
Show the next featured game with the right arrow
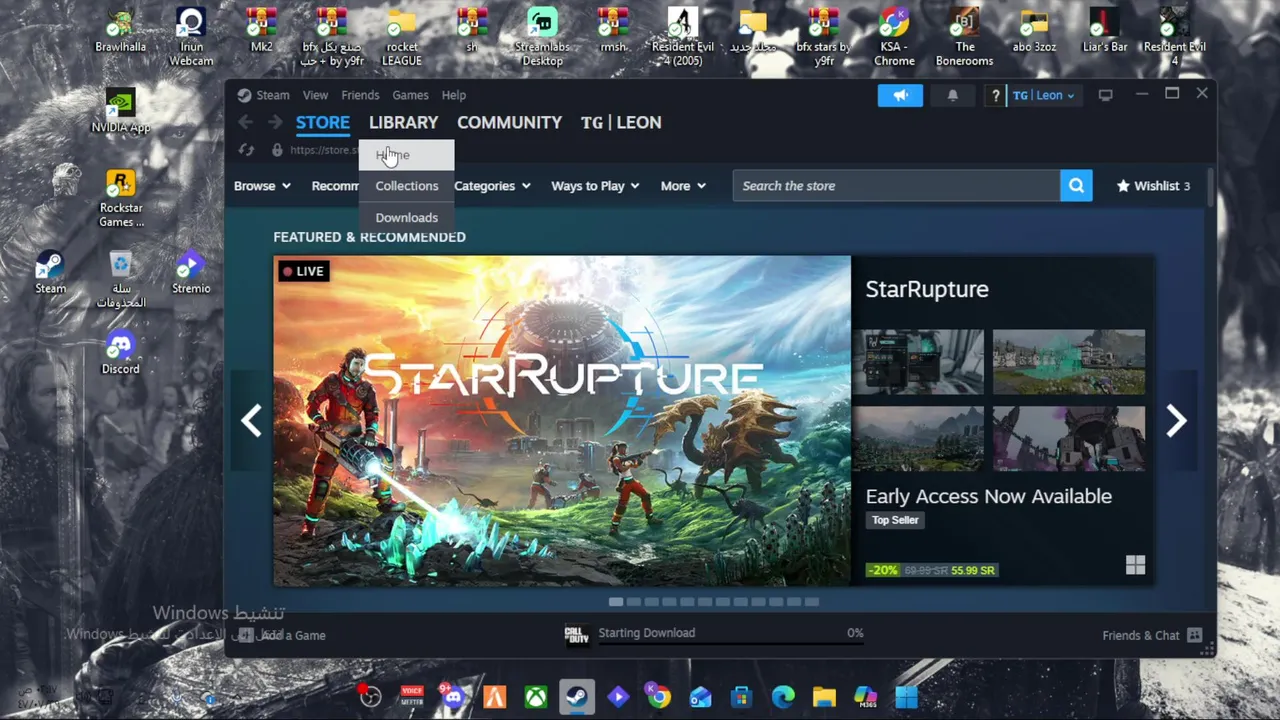[1177, 421]
